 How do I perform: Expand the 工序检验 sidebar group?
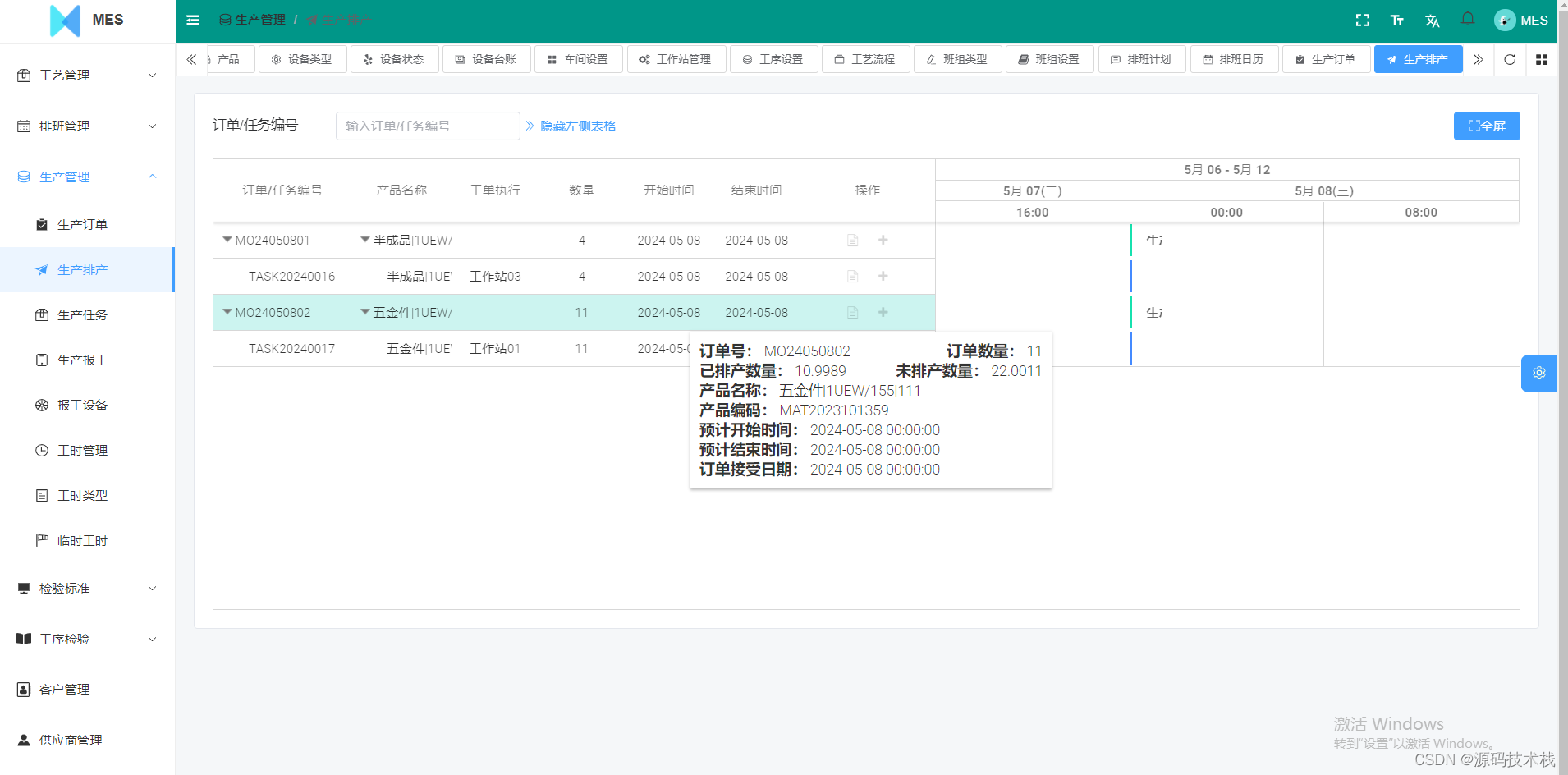tap(87, 640)
